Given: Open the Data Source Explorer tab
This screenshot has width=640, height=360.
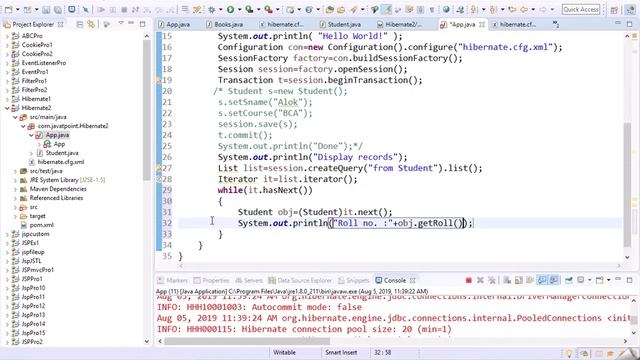Looking at the screenshot, I should coord(300,280).
